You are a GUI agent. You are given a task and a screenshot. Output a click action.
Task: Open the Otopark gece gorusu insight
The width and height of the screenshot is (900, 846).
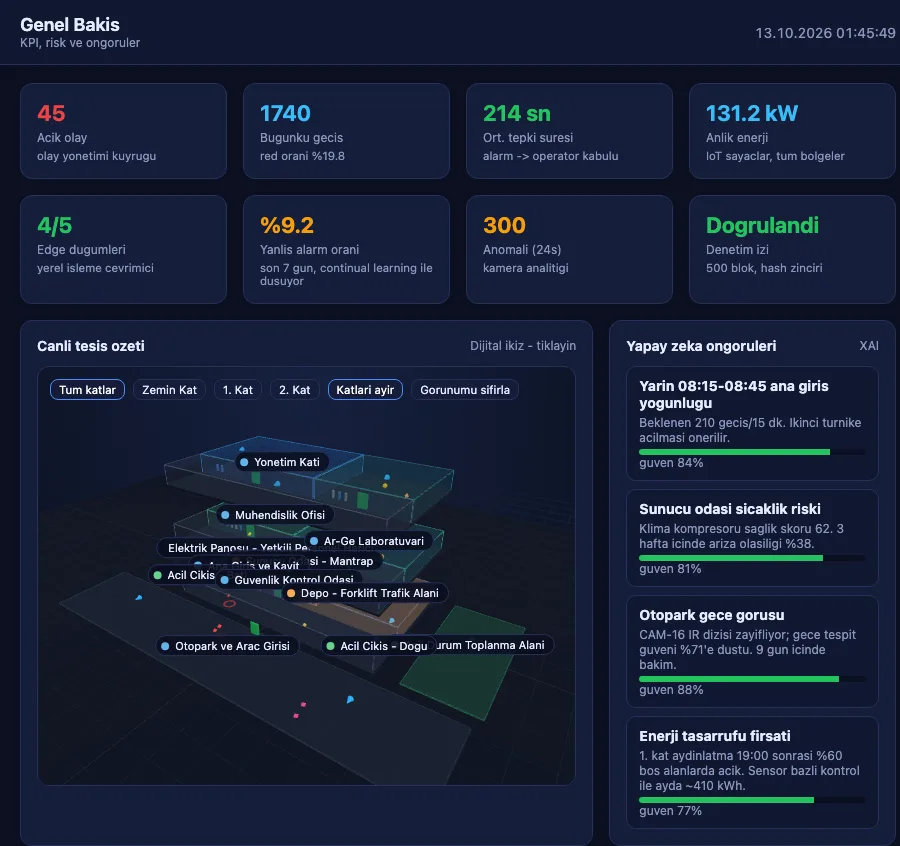click(752, 651)
